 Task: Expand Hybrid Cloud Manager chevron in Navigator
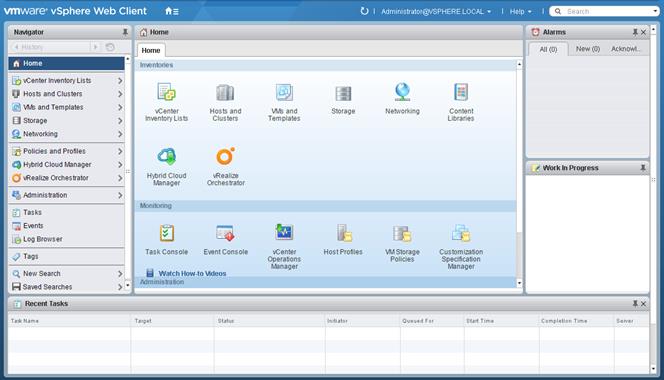120,165
